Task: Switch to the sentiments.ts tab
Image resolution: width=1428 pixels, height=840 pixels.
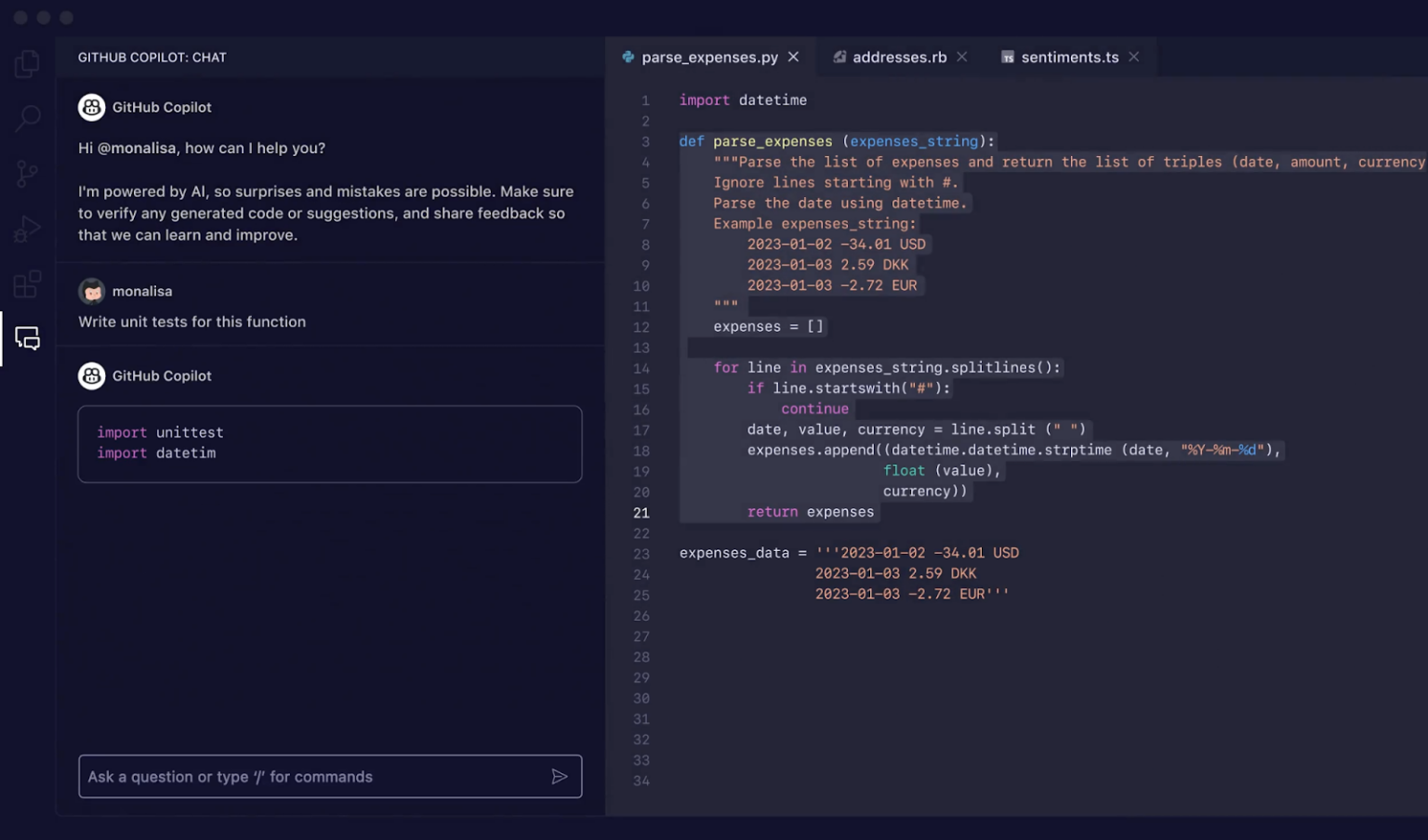Action: [1069, 57]
